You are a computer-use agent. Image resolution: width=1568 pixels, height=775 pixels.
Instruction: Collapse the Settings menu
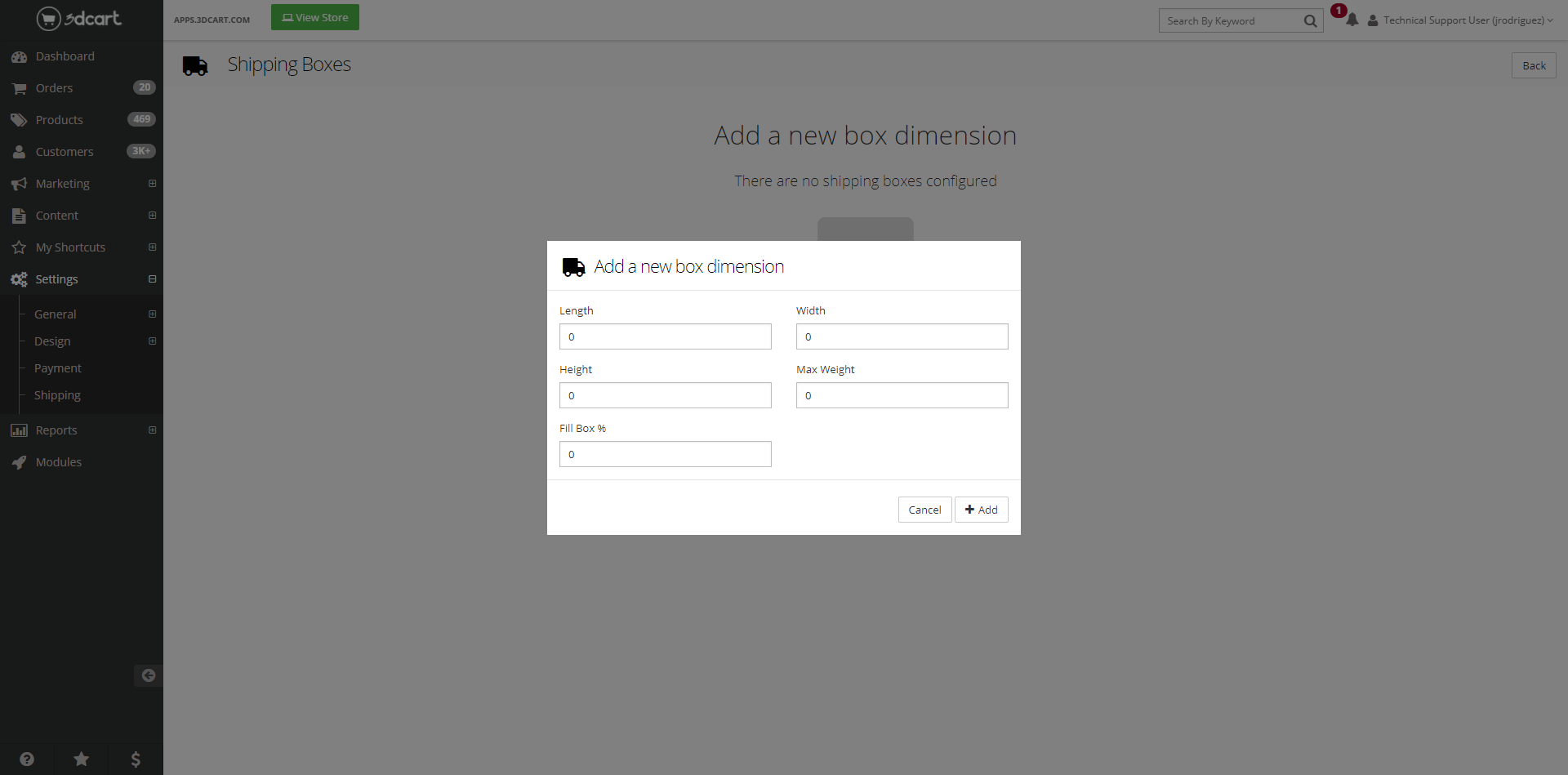152,279
